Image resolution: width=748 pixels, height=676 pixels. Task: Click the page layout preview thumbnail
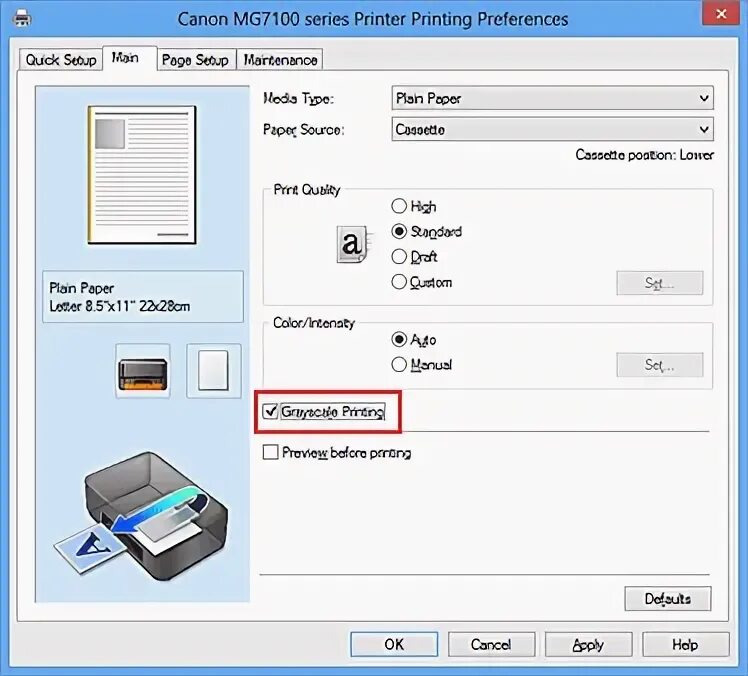click(x=142, y=175)
